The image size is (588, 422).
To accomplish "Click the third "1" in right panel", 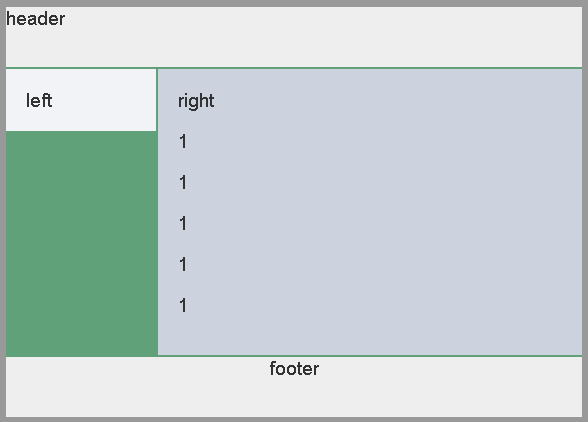I will pos(183,224).
